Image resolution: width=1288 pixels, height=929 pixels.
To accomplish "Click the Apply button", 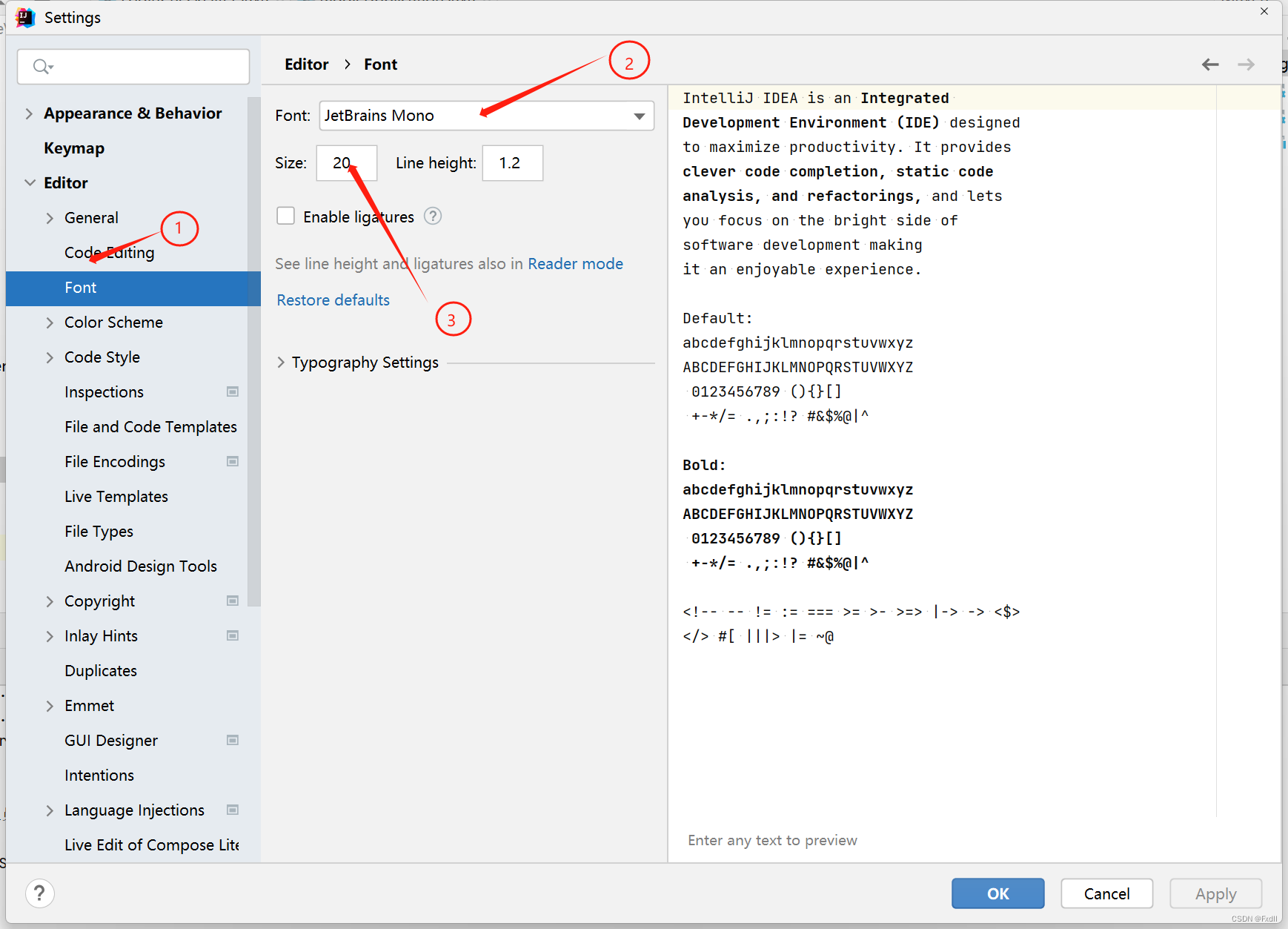I will point(1215,893).
